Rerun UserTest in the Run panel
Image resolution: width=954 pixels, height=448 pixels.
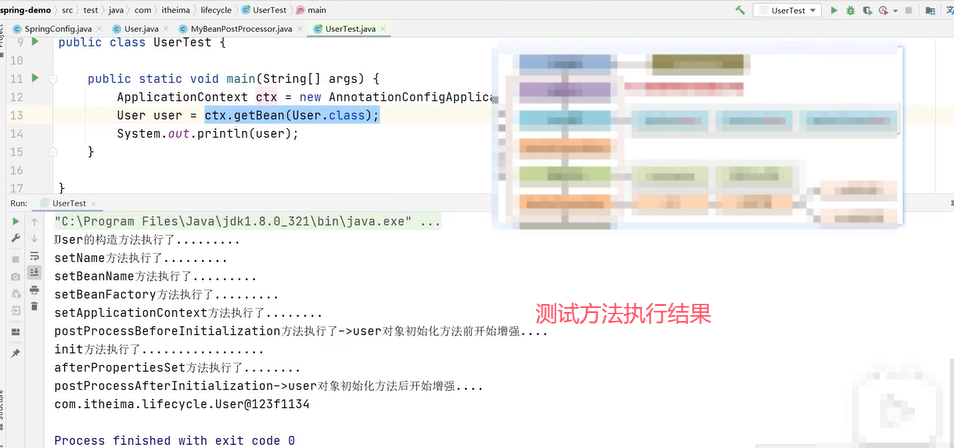pyautogui.click(x=16, y=222)
